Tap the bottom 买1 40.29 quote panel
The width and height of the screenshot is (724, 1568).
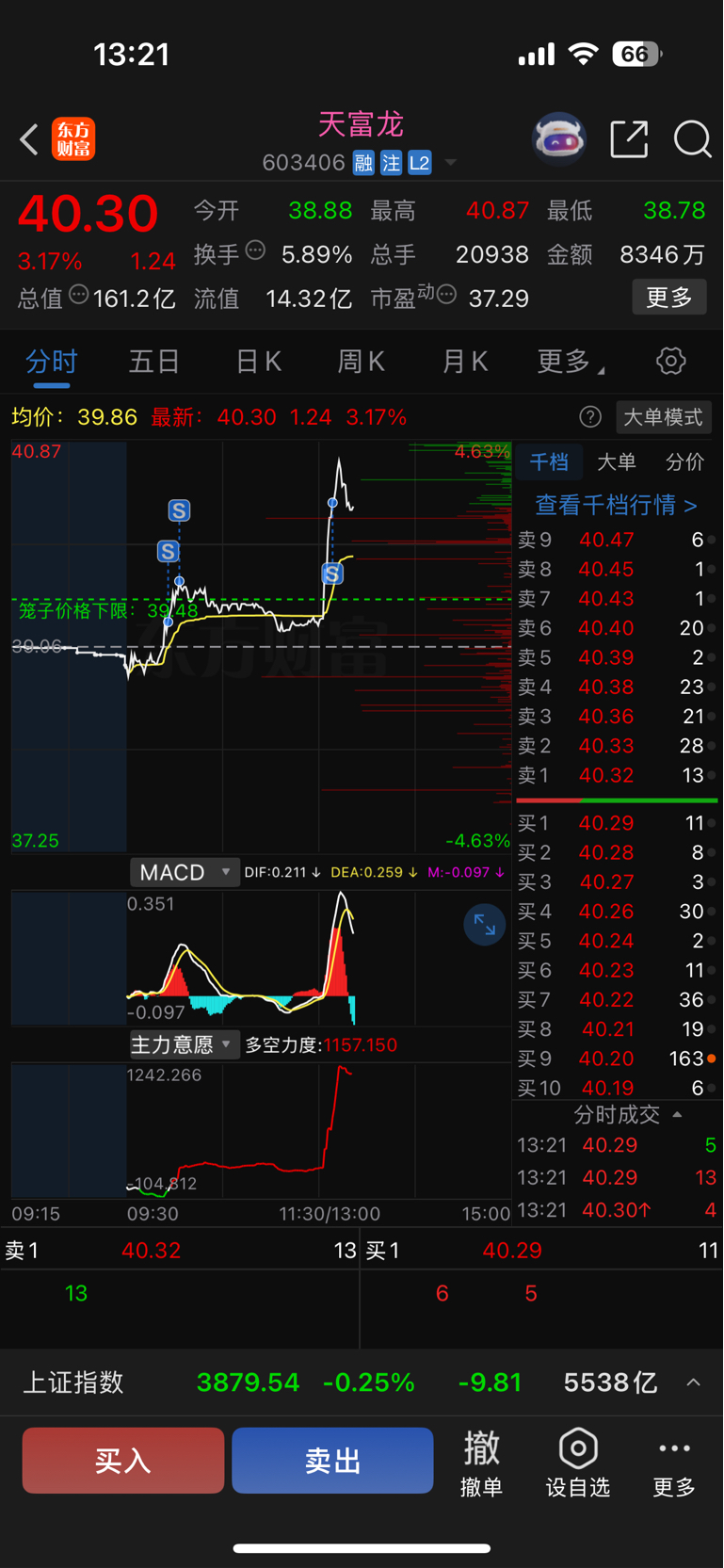(x=541, y=1251)
